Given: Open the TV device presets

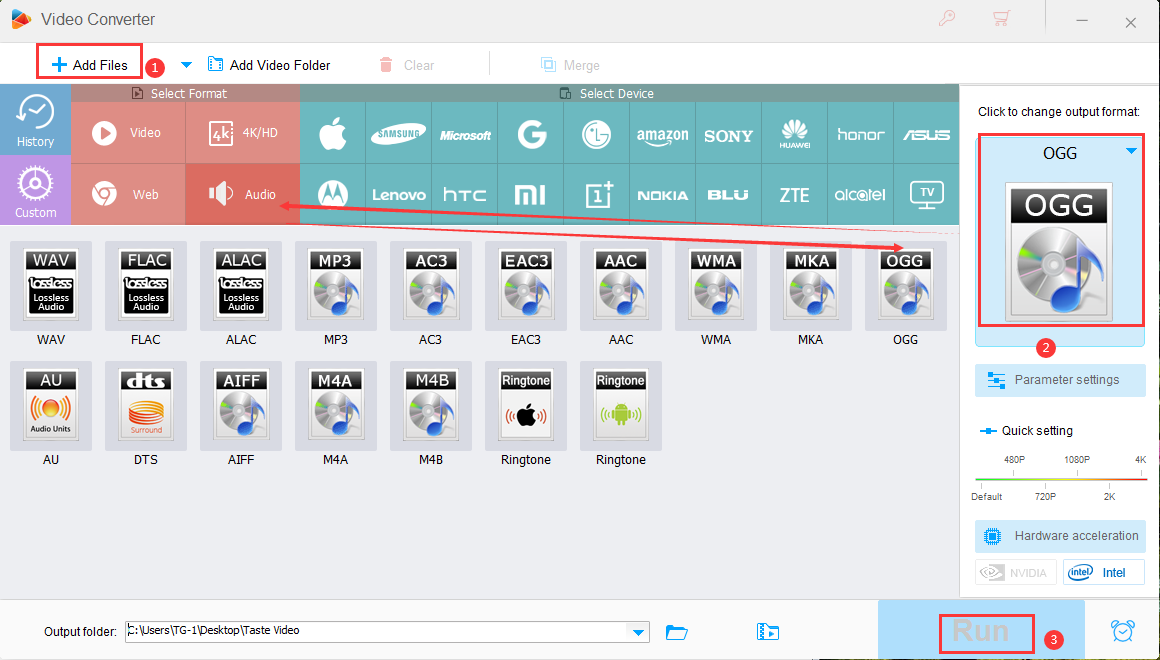Looking at the screenshot, I should pyautogui.click(x=926, y=195).
